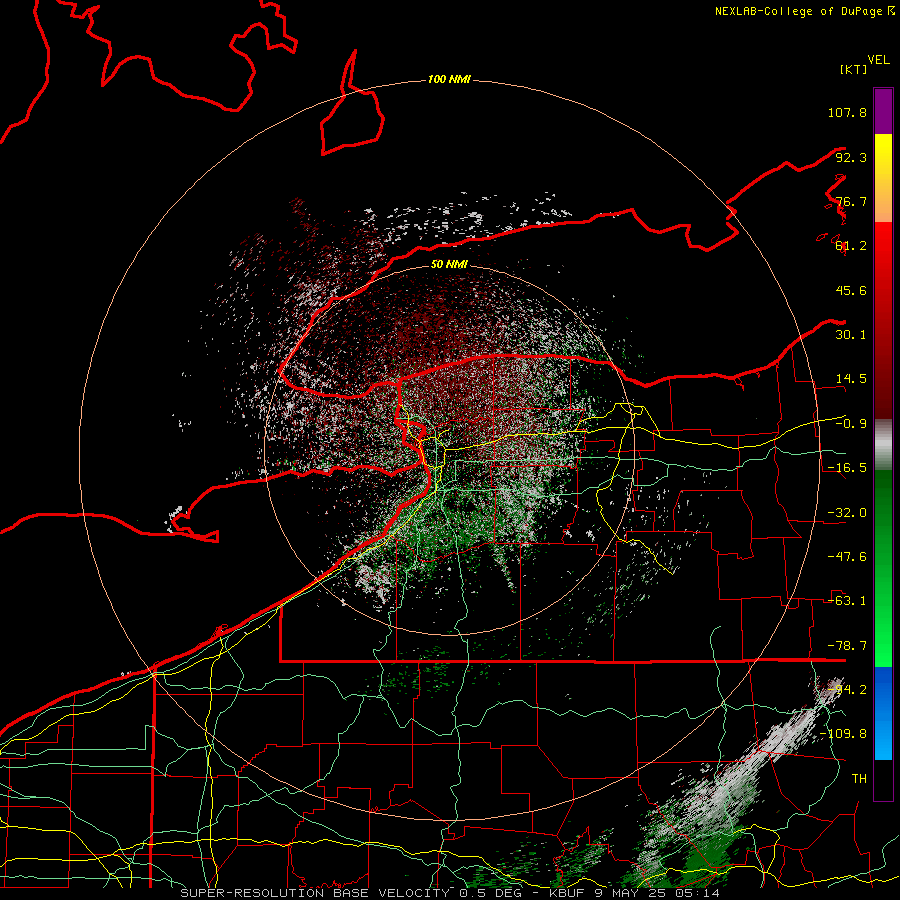Click the 100 NMI range ring label
The image size is (900, 900).
[x=449, y=79]
